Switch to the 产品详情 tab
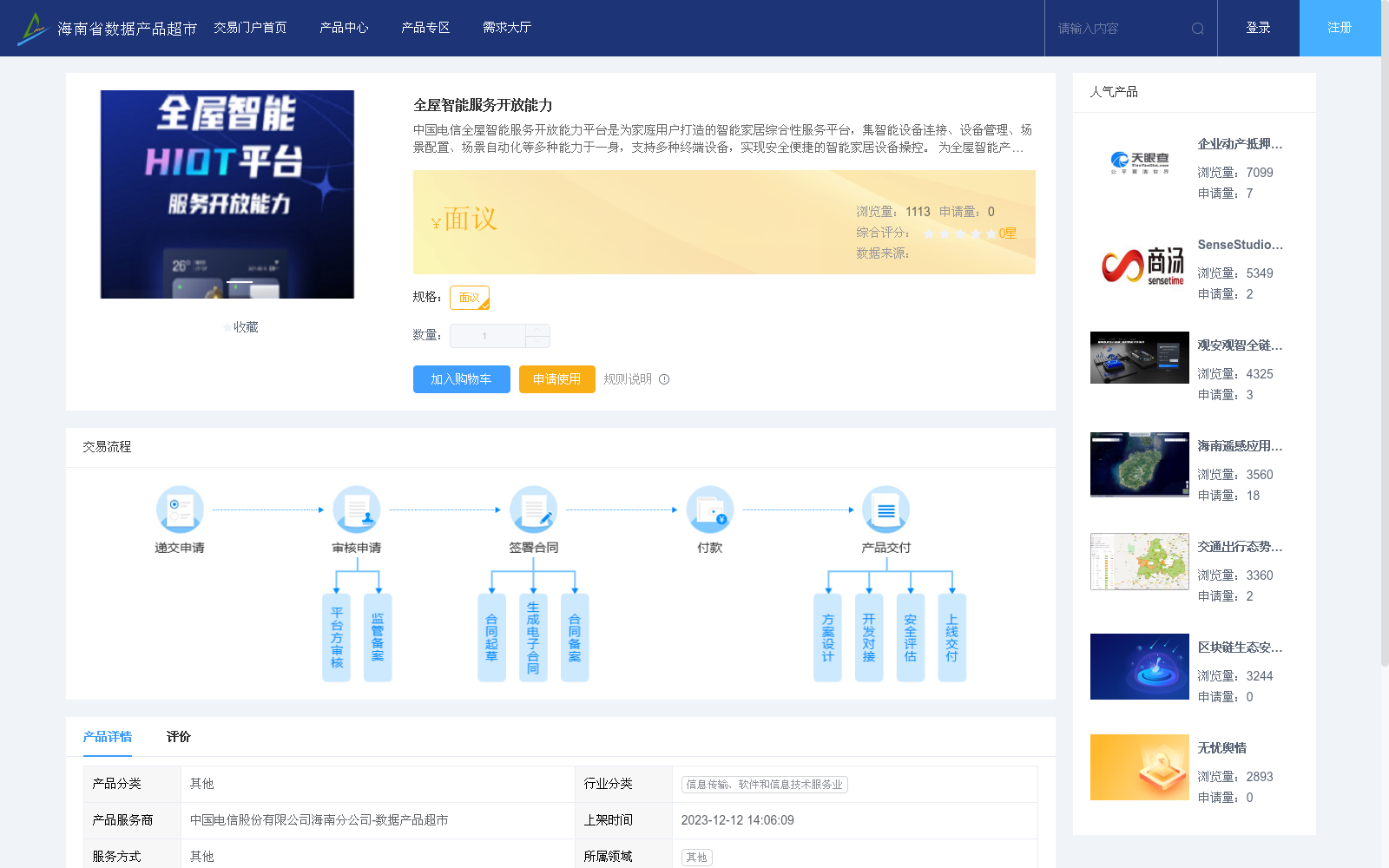Viewport: 1389px width, 868px height. [108, 737]
